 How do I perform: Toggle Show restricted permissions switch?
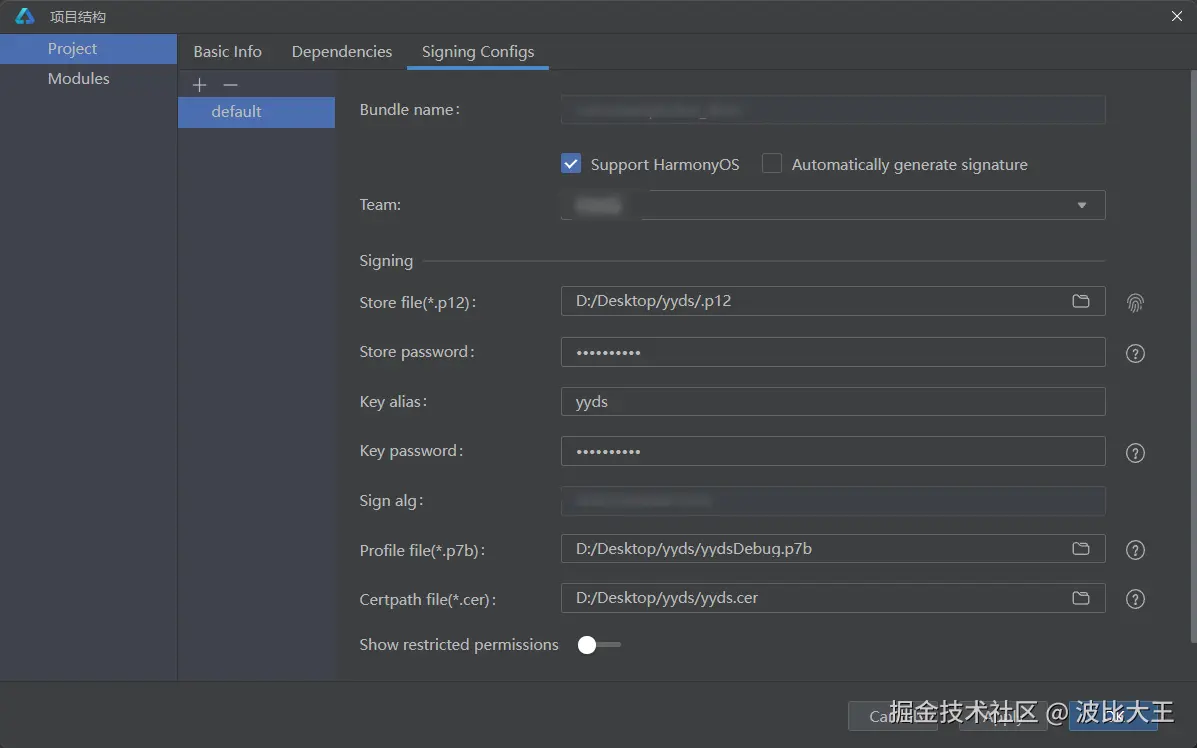[x=598, y=645]
